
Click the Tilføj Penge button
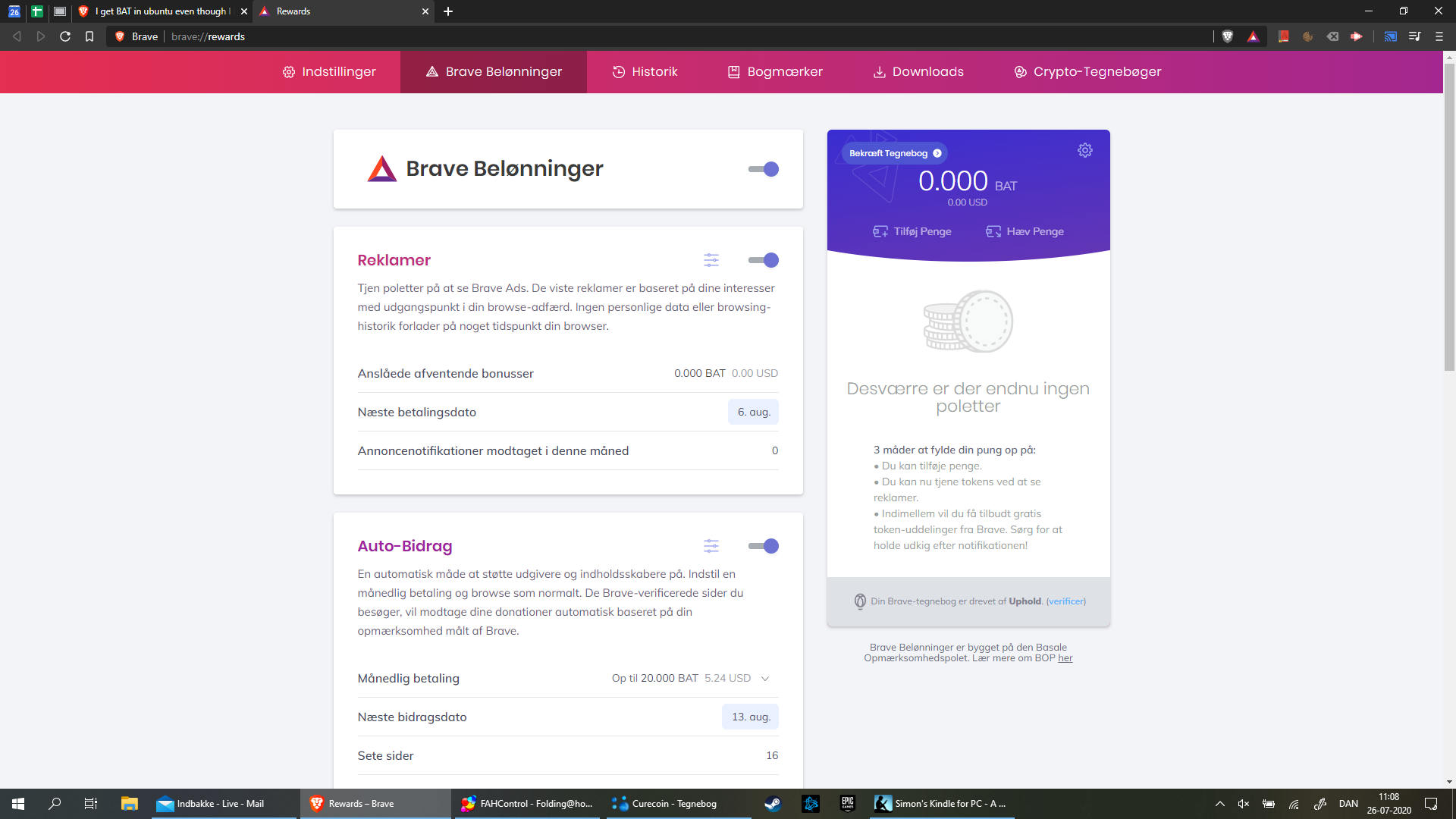[x=912, y=231]
